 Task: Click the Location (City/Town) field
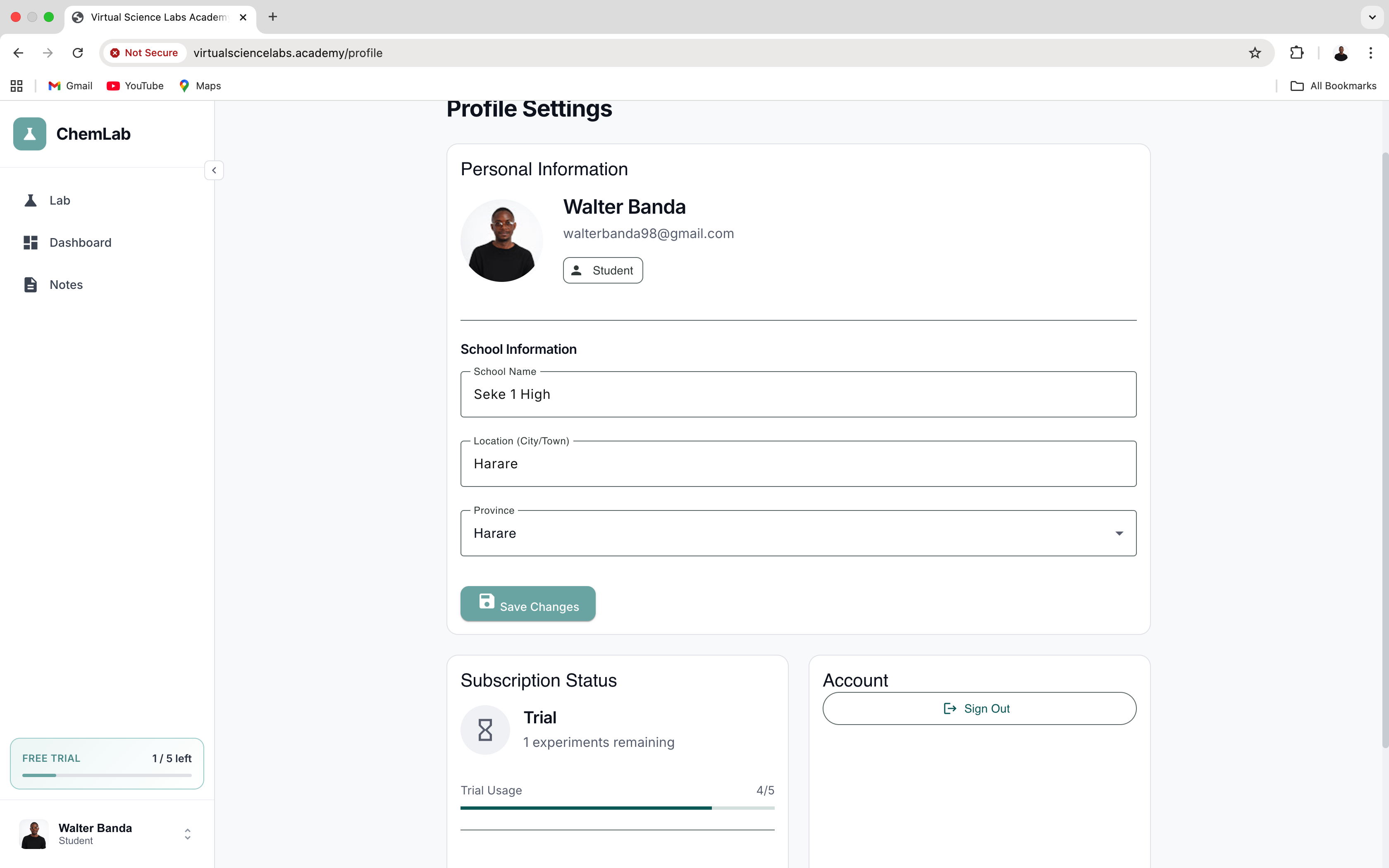coord(798,464)
